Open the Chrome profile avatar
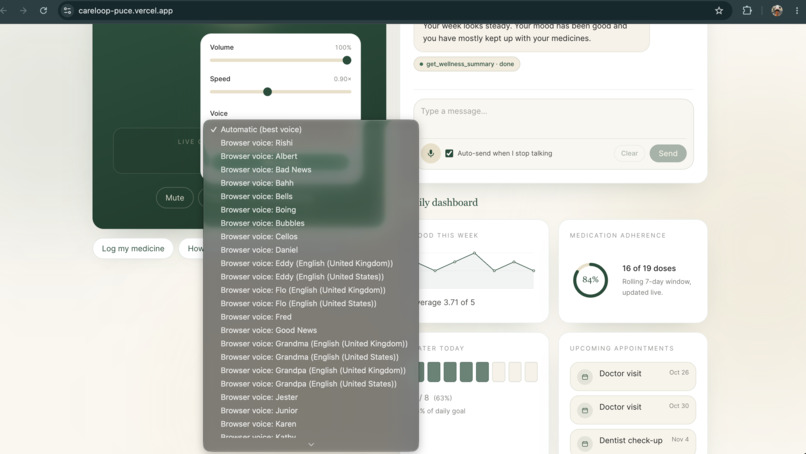The height and width of the screenshot is (454, 806). pyautogui.click(x=777, y=10)
